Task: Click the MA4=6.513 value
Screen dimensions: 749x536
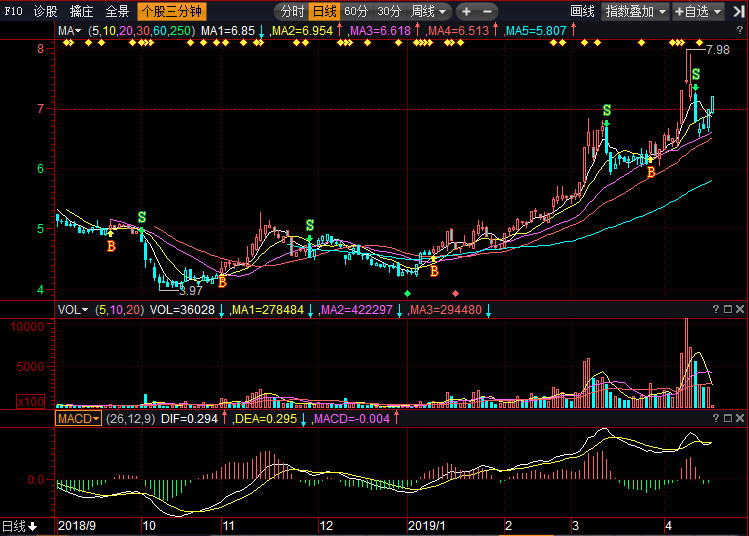Action: [x=459, y=31]
